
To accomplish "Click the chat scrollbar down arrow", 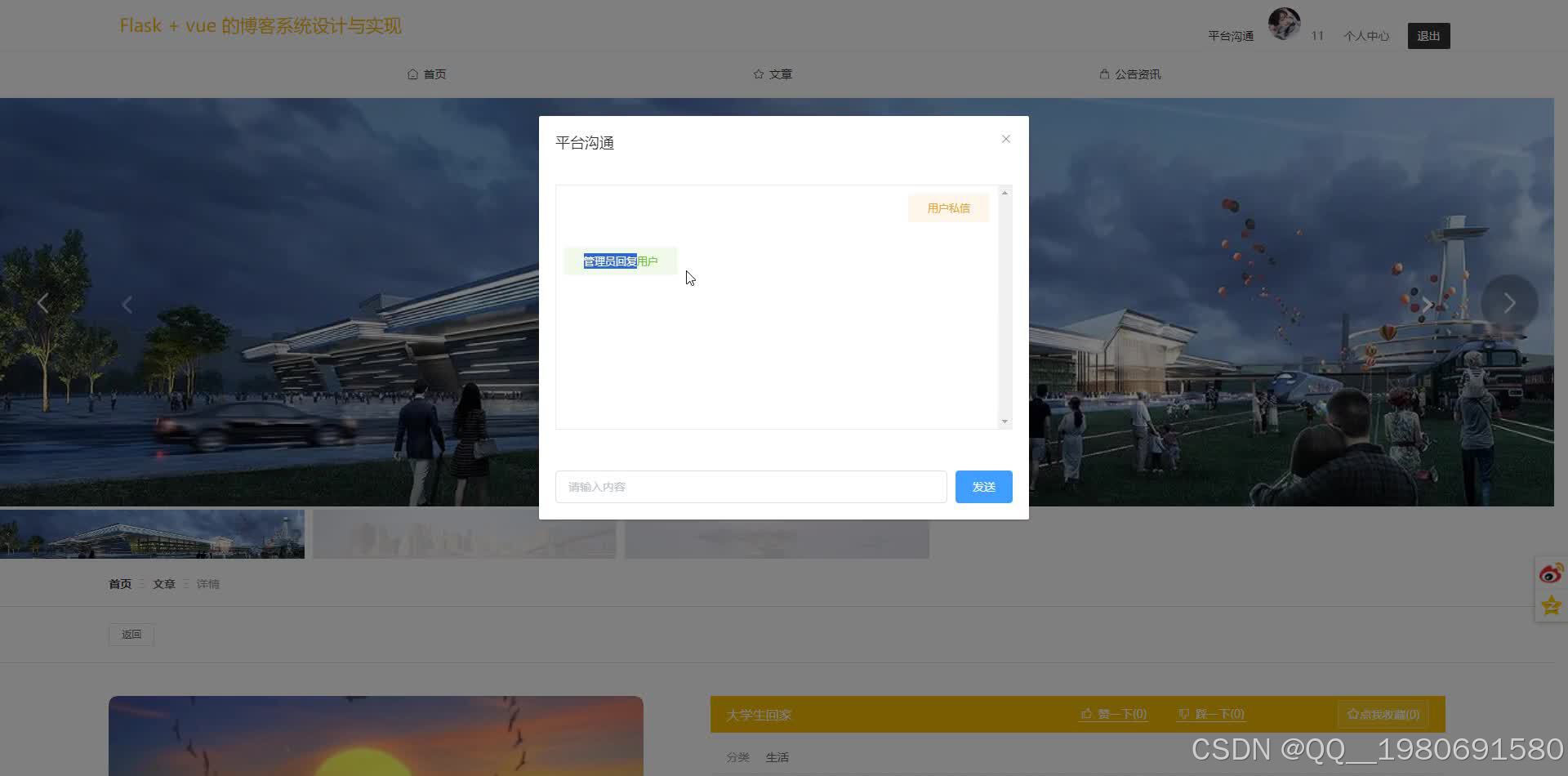I will point(1004,421).
